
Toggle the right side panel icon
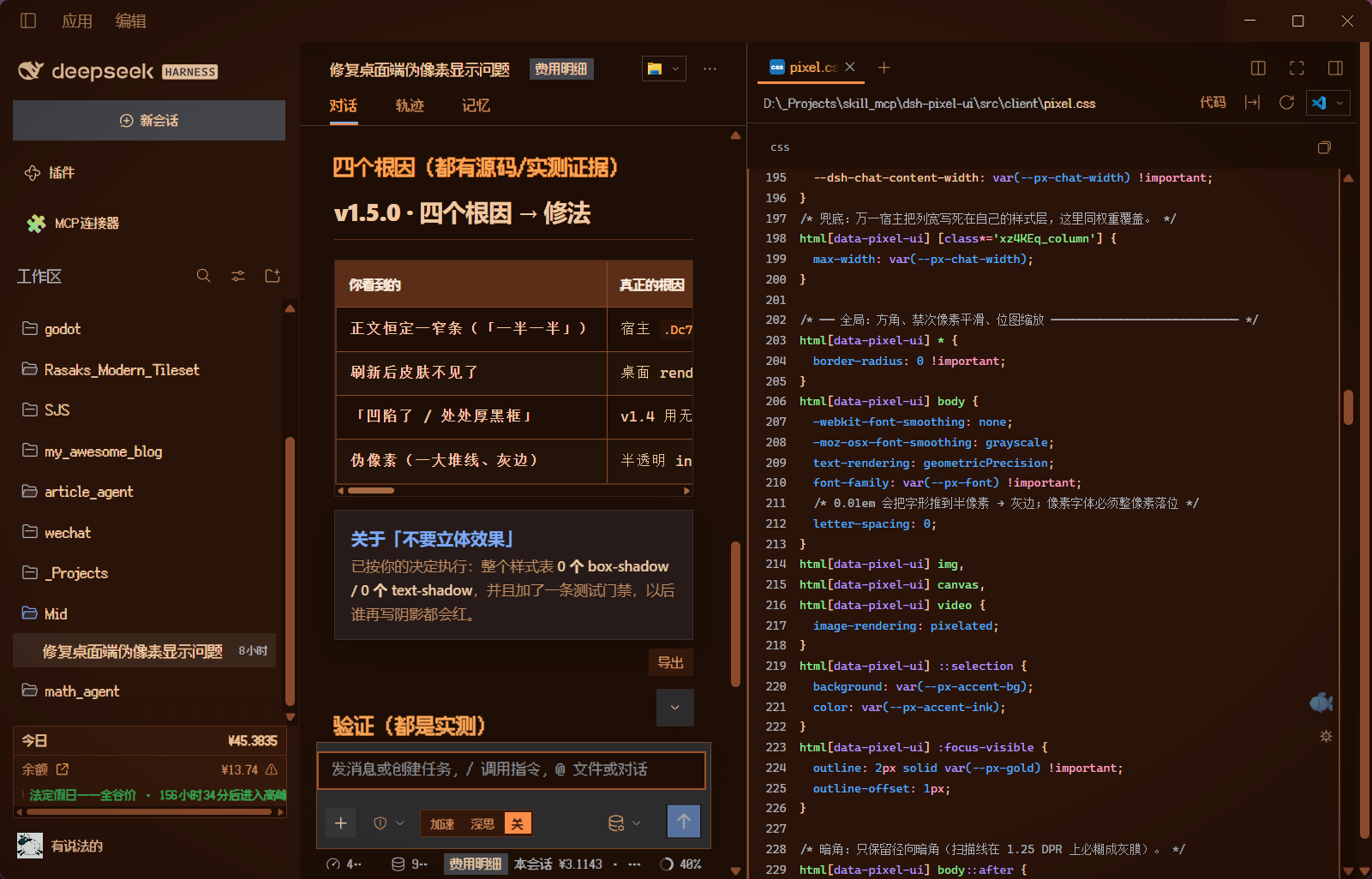click(x=1335, y=68)
